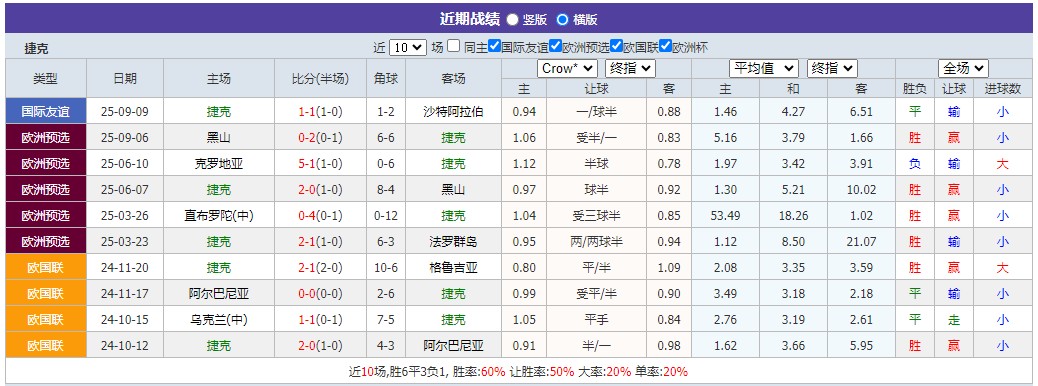The image size is (1038, 386).
Task: Click the draw odds value 18.26
Action: pos(794,216)
